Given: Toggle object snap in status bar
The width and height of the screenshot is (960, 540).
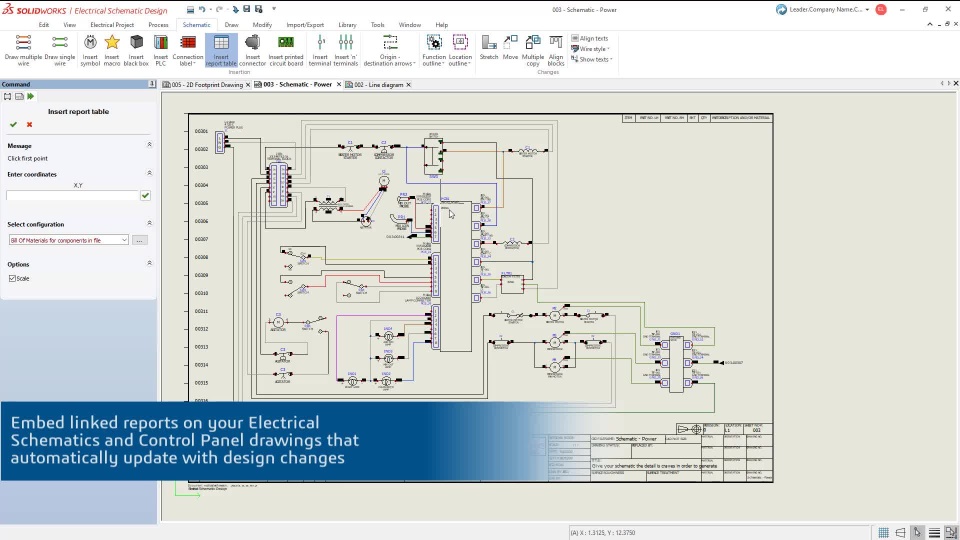Looking at the screenshot, I should click(917, 533).
